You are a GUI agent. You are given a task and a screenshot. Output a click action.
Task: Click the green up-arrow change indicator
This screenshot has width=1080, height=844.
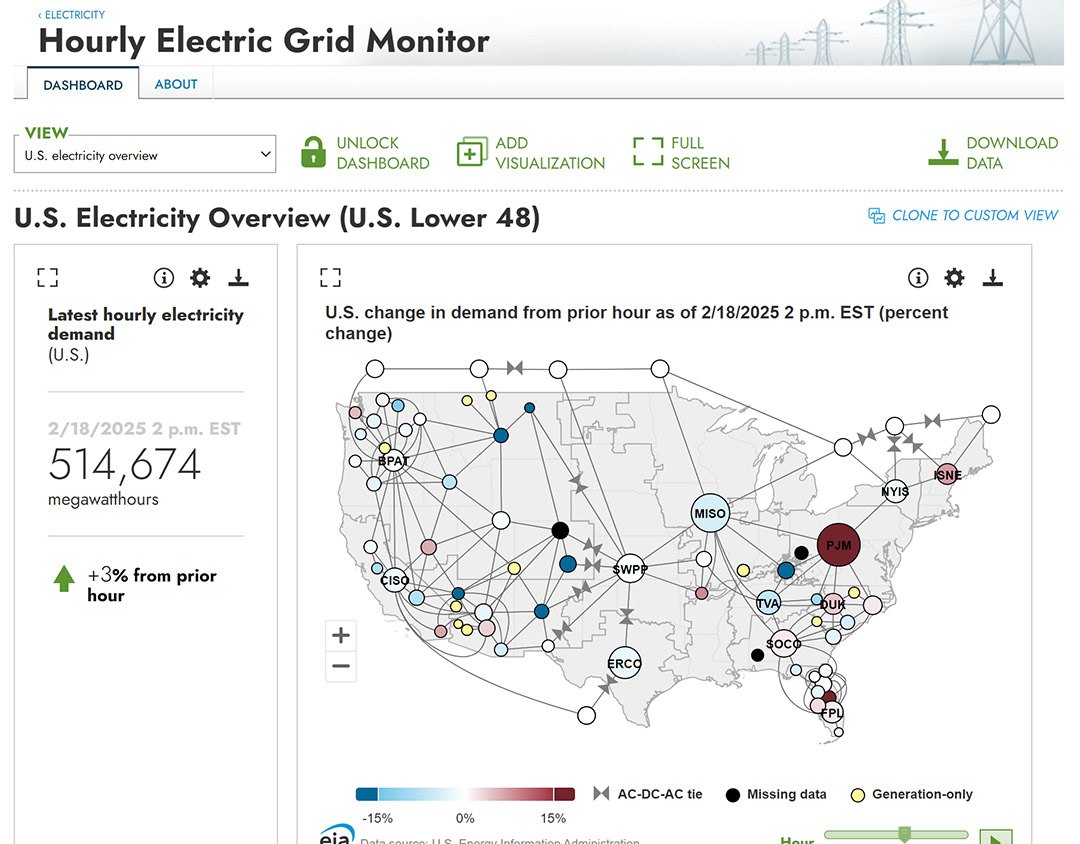[x=64, y=579]
